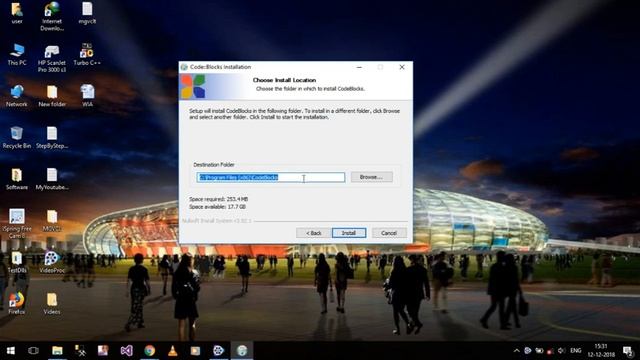Click the ENG language indicator
Image resolution: width=640 pixels, height=360 pixels.
point(576,351)
